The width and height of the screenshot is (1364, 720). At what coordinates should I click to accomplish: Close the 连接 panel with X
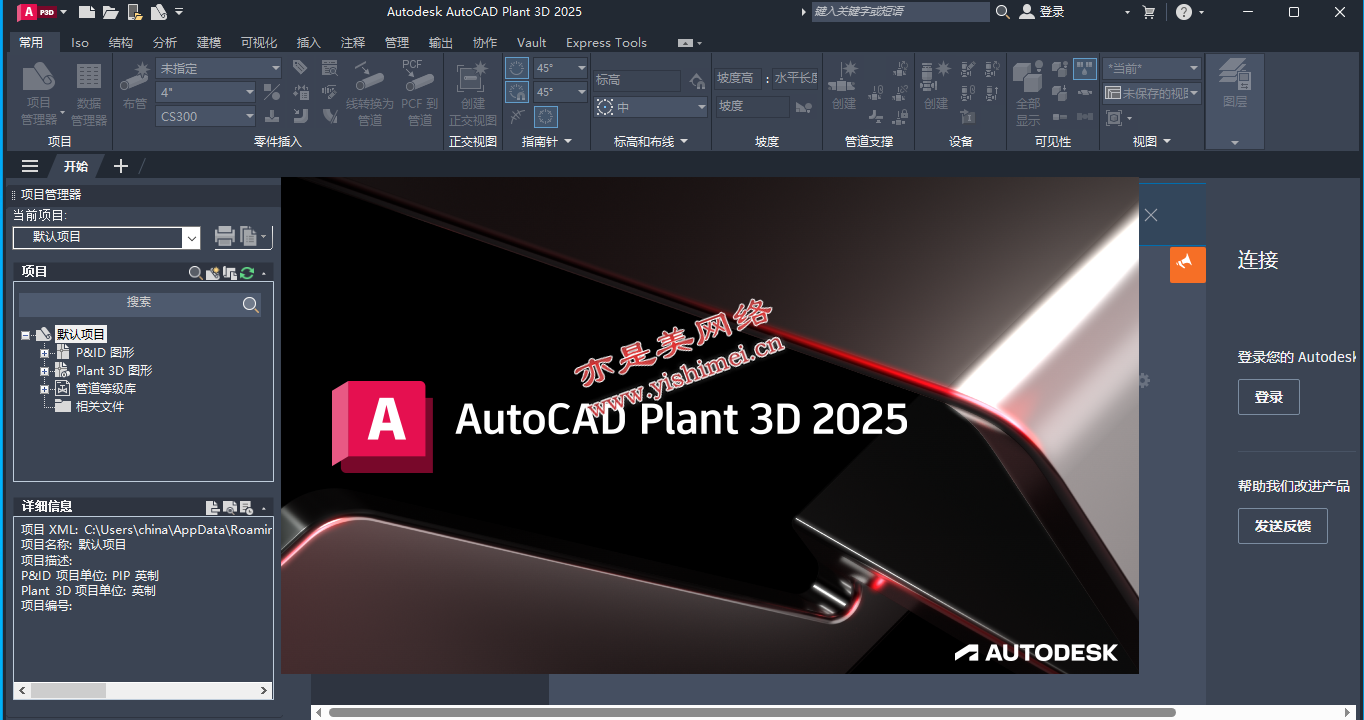click(1151, 215)
